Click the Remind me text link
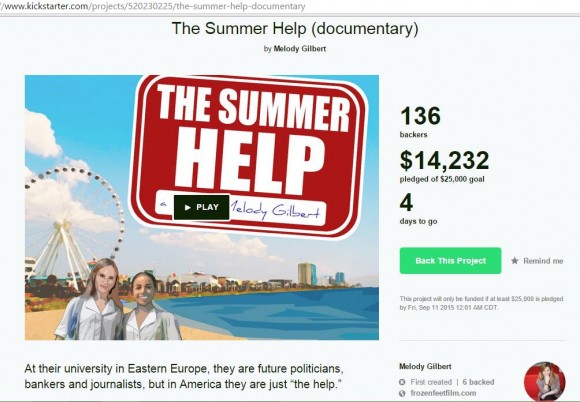The image size is (580, 402). coord(543,261)
